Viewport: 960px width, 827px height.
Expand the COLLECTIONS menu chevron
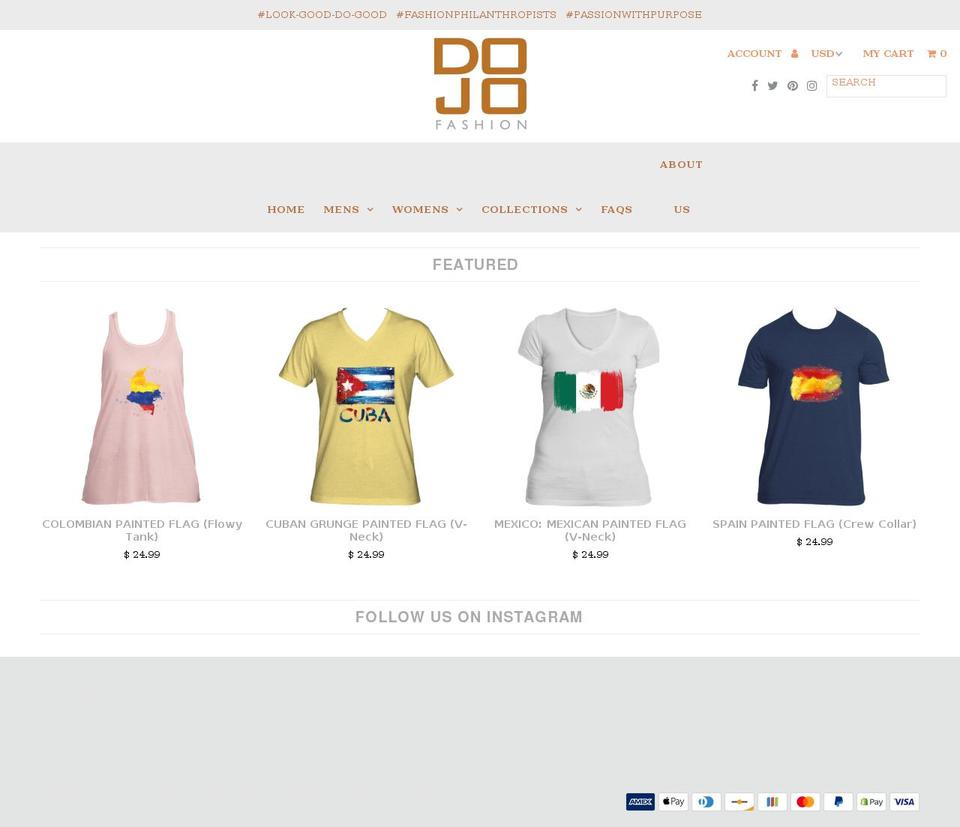pos(579,210)
